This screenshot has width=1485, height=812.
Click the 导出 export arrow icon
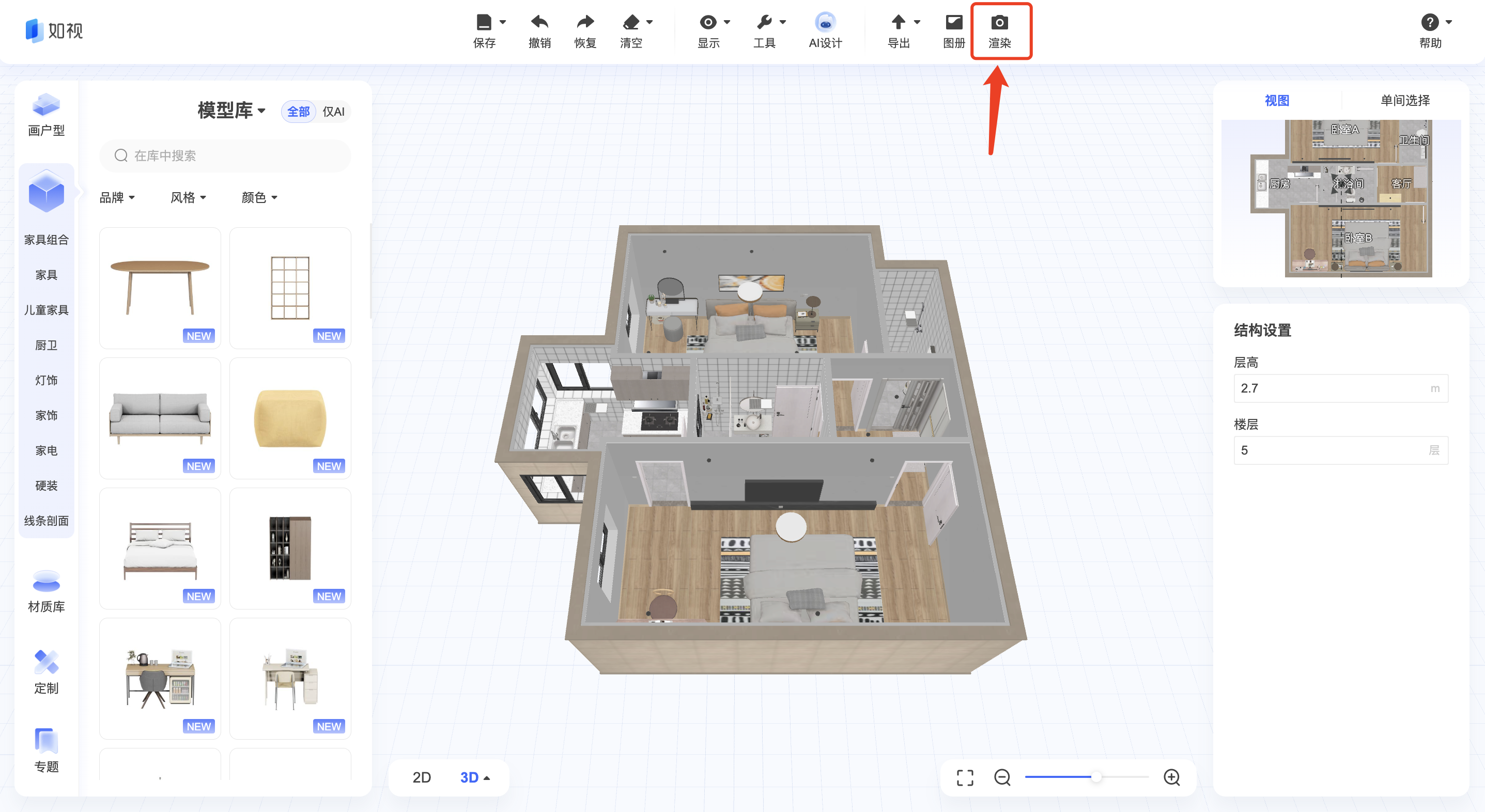898,23
